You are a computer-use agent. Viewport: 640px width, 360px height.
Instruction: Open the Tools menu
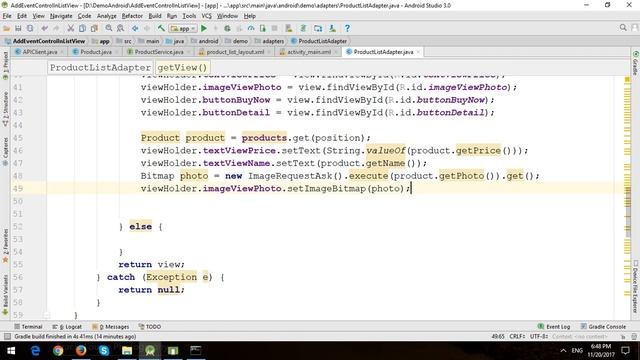[189, 16]
